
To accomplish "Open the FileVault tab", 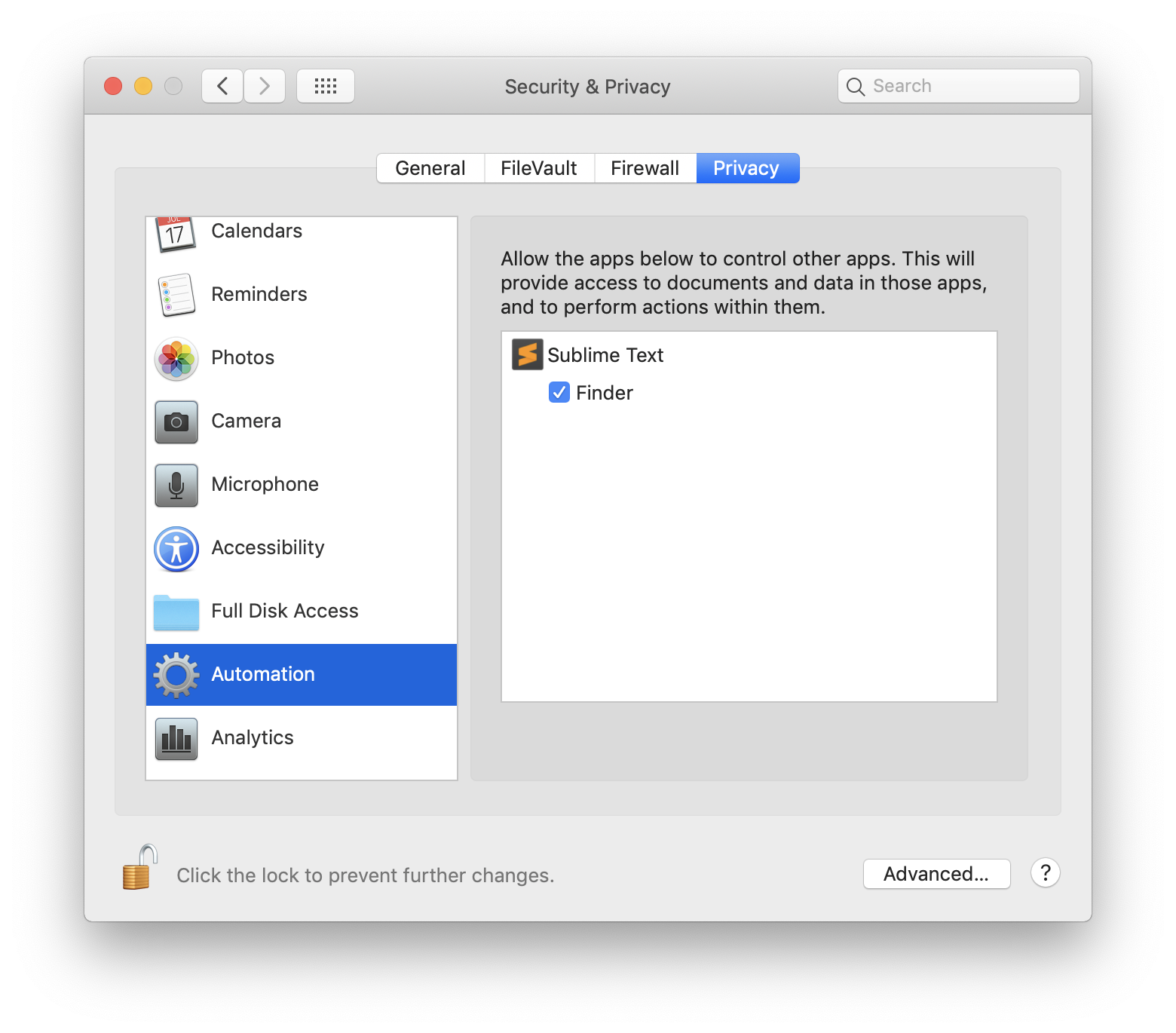I will tap(538, 168).
